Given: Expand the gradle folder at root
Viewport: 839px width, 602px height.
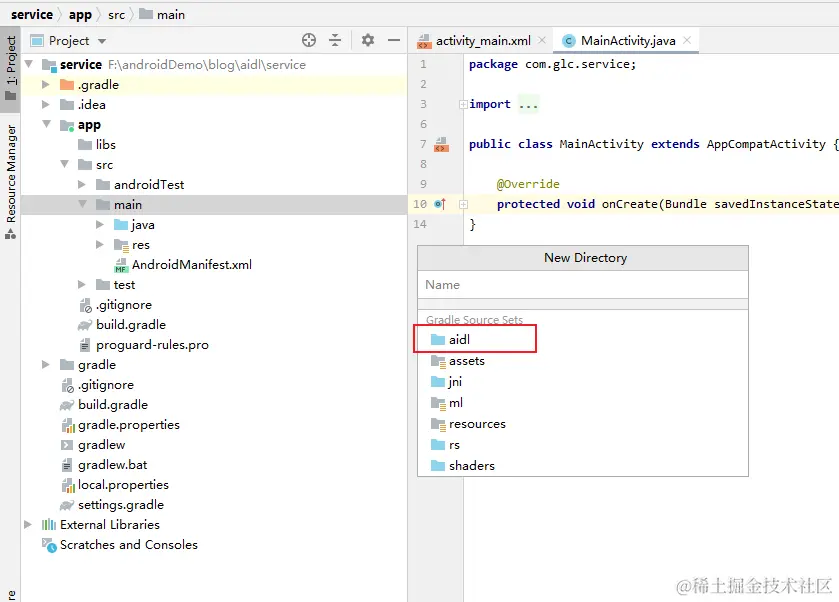Looking at the screenshot, I should pos(46,364).
